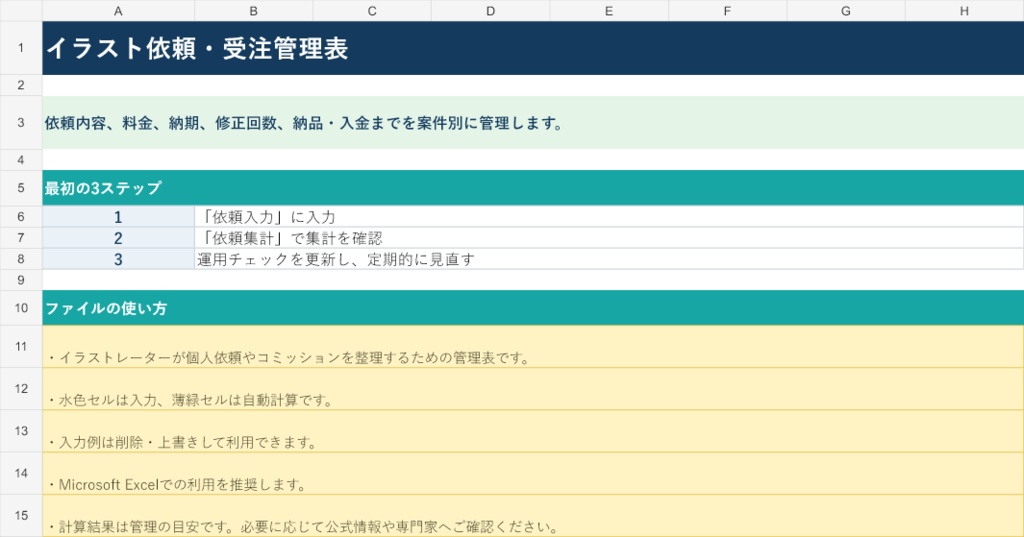Select column H header

pyautogui.click(x=965, y=10)
